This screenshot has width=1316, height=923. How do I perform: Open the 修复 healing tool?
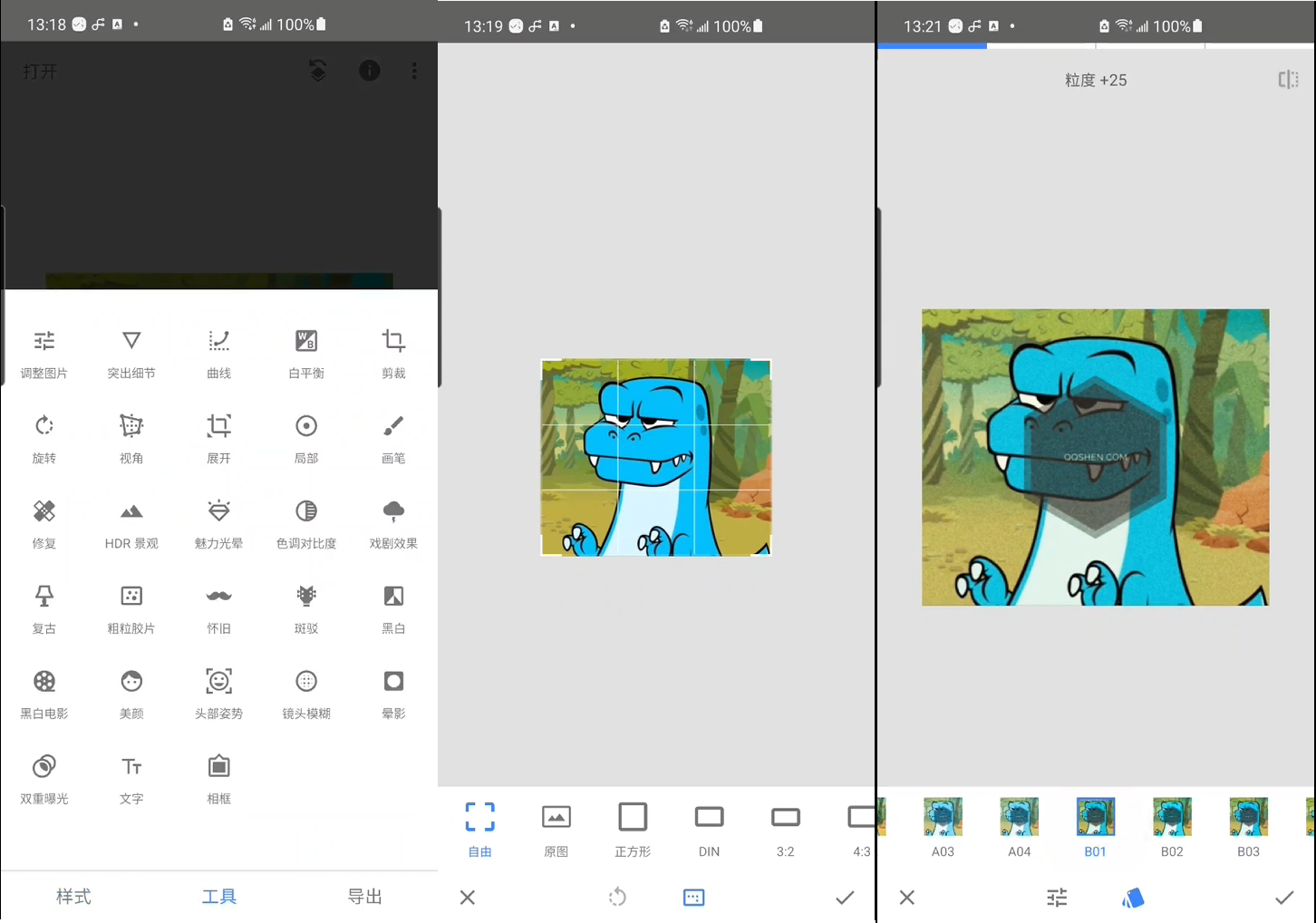tap(44, 524)
